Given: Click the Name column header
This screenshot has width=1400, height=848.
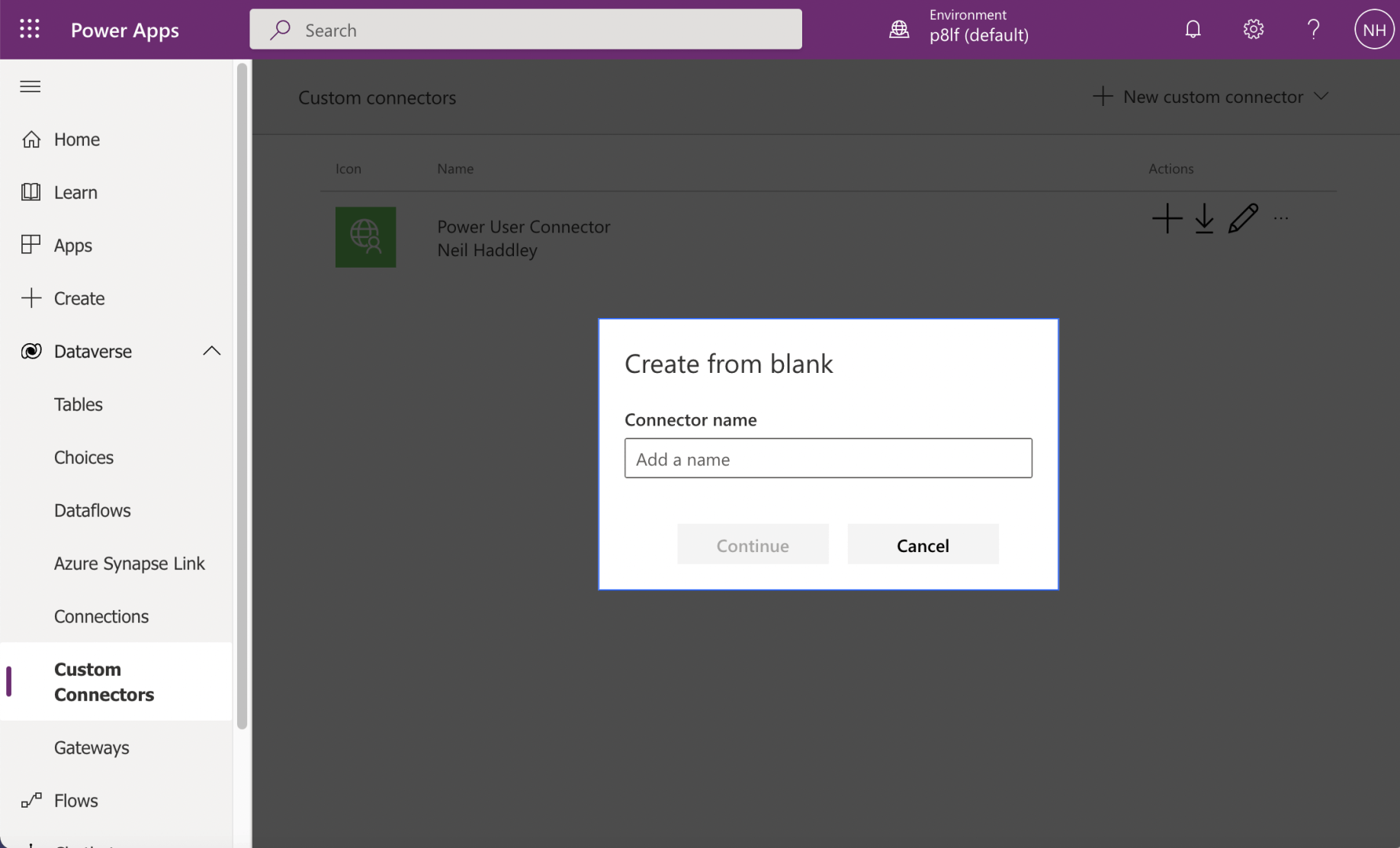Looking at the screenshot, I should pyautogui.click(x=455, y=169).
